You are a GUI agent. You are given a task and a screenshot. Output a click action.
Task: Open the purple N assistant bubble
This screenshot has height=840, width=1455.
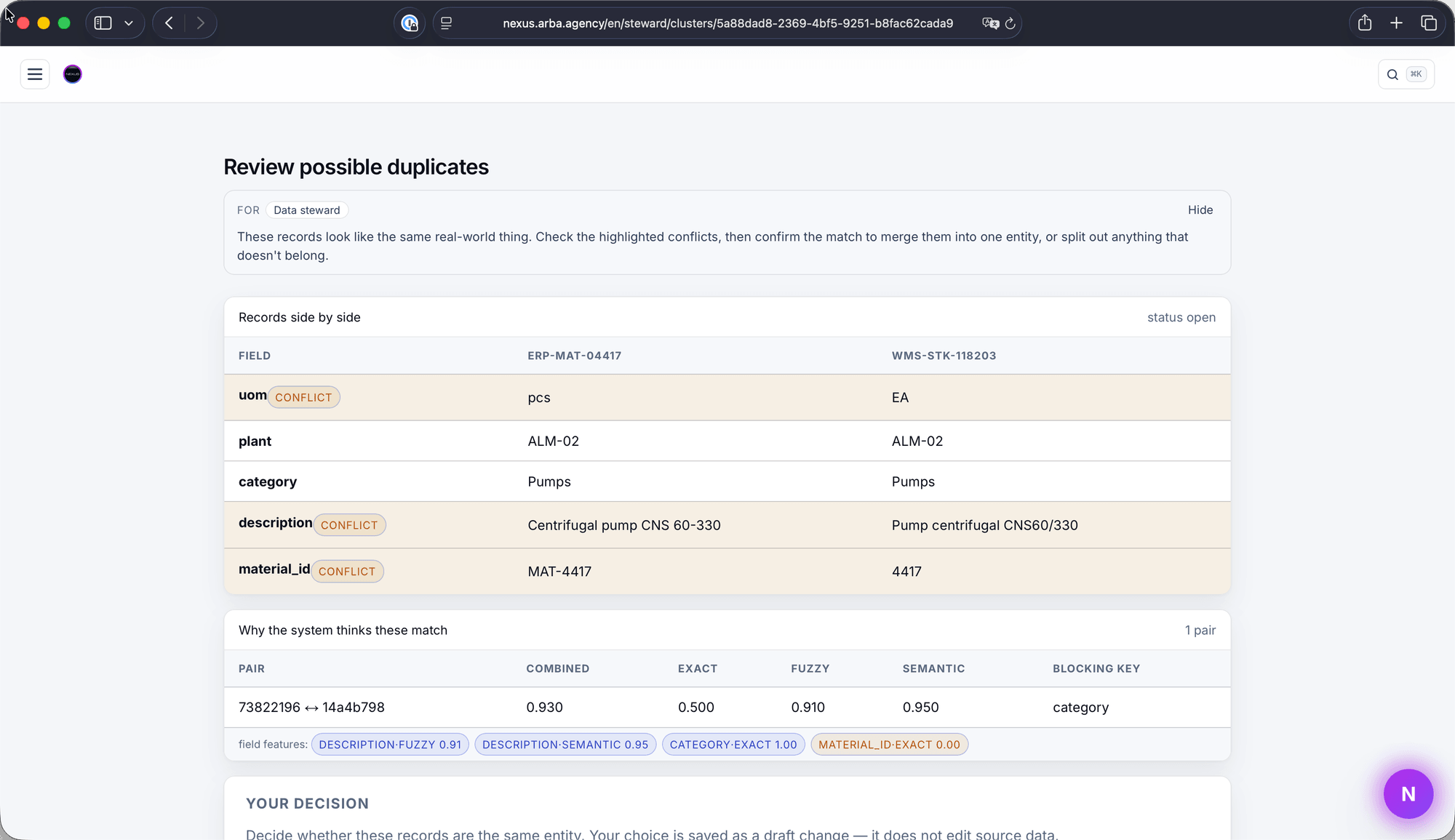point(1408,793)
